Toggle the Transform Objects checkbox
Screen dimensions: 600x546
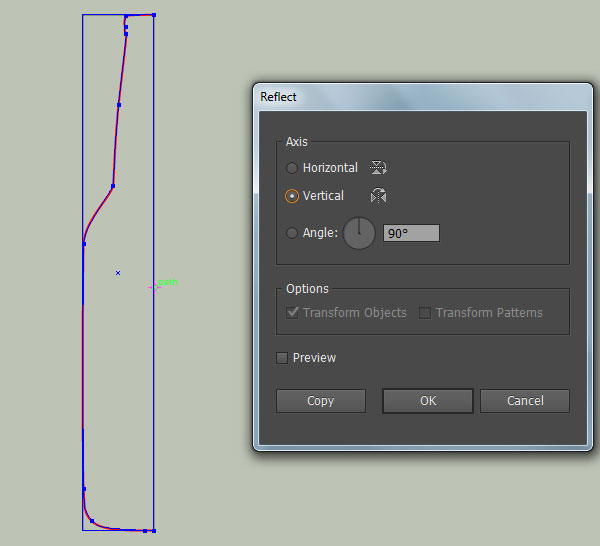coord(292,313)
